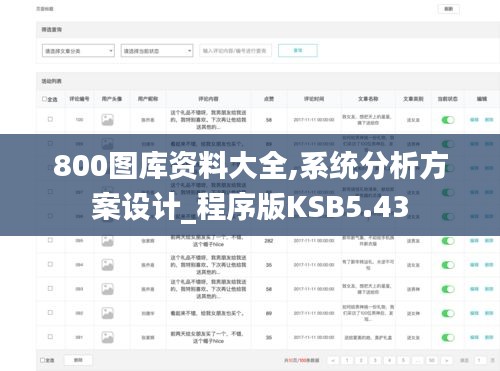This screenshot has height=371, width=500.
Task: Click 删除 link for comment 091
Action: [x=489, y=337]
